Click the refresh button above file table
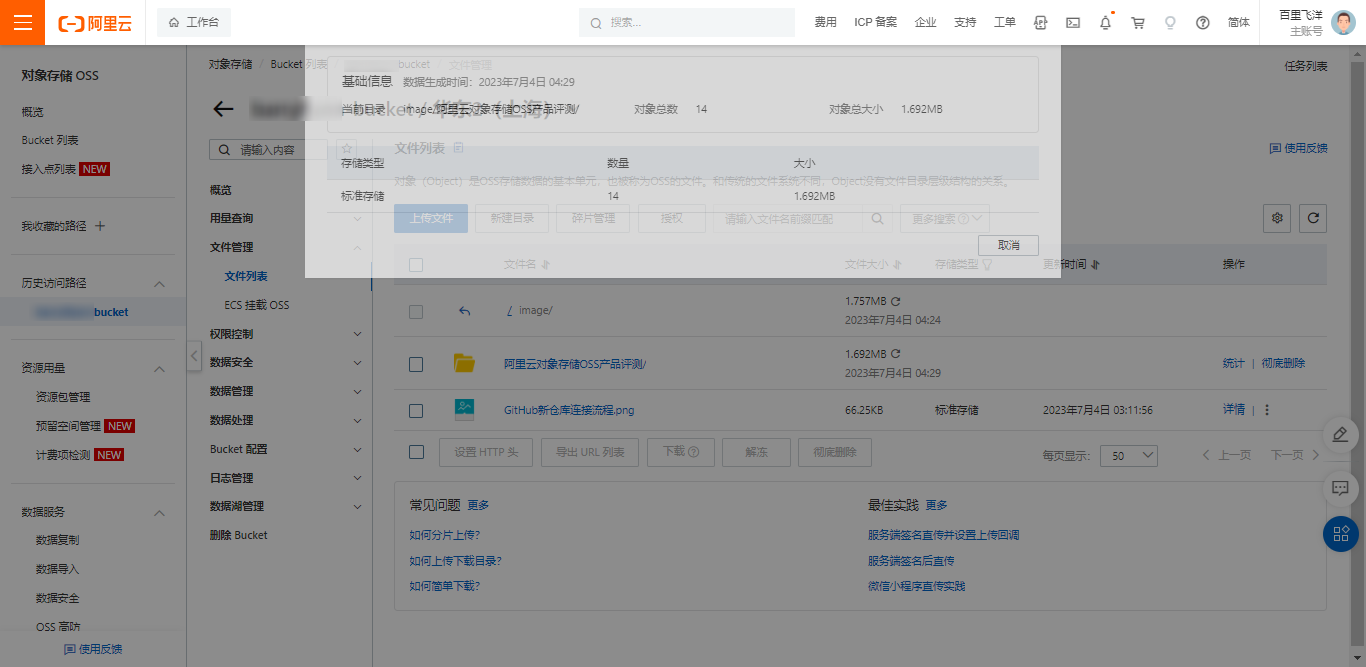1366x667 pixels. click(x=1312, y=218)
